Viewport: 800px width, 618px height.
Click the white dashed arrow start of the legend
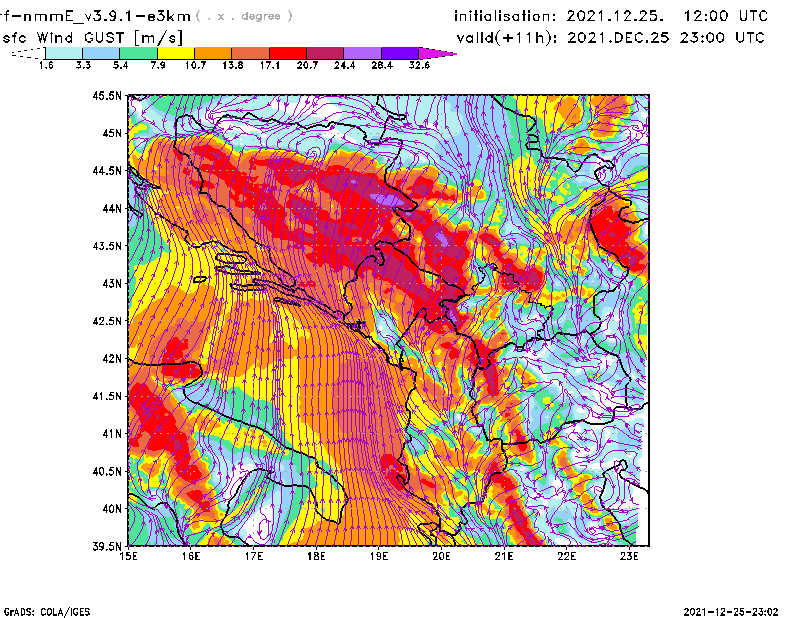tap(28, 53)
